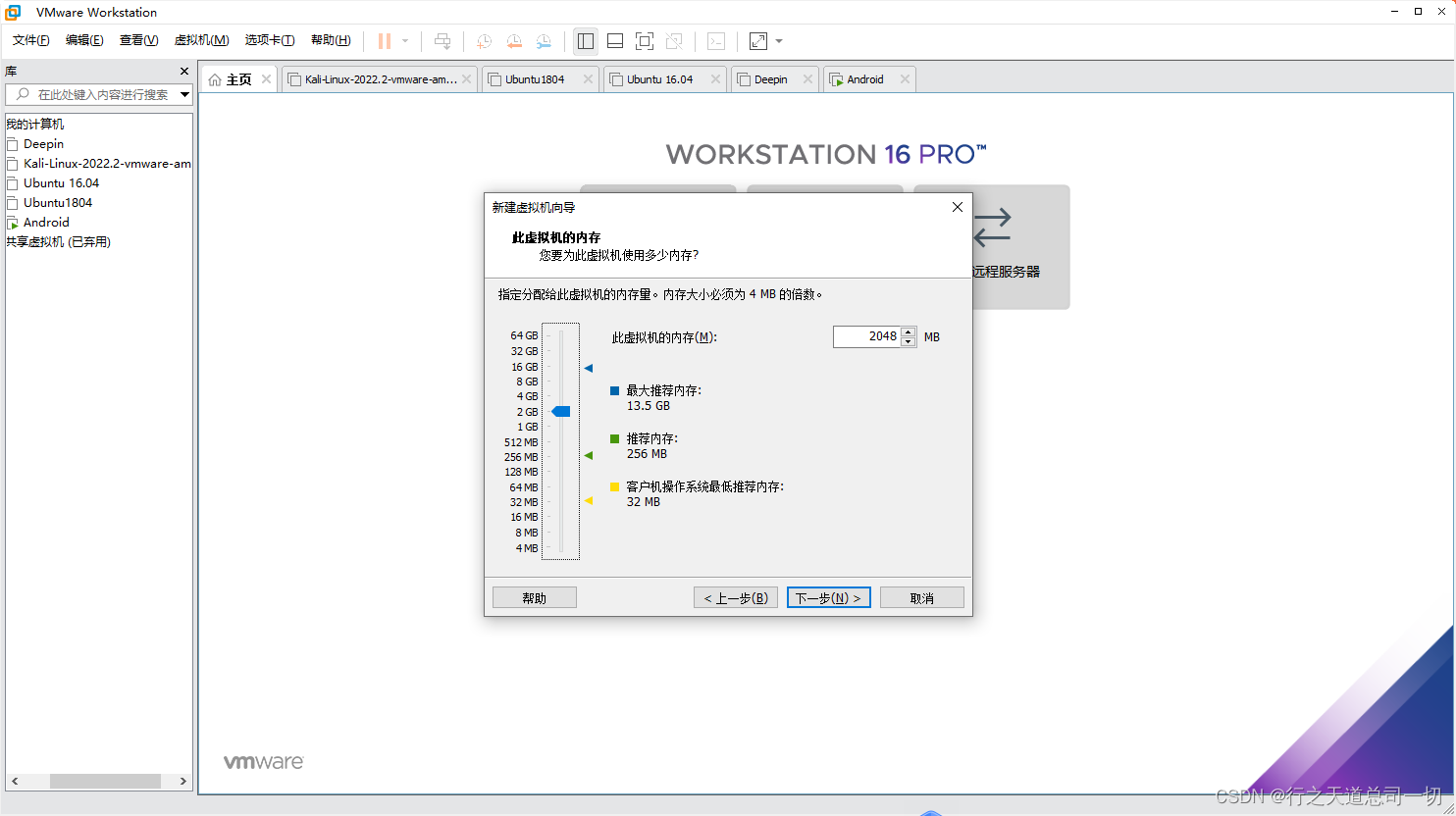Select 我的计算机 in the library tree
The image size is (1456, 816).
(35, 125)
